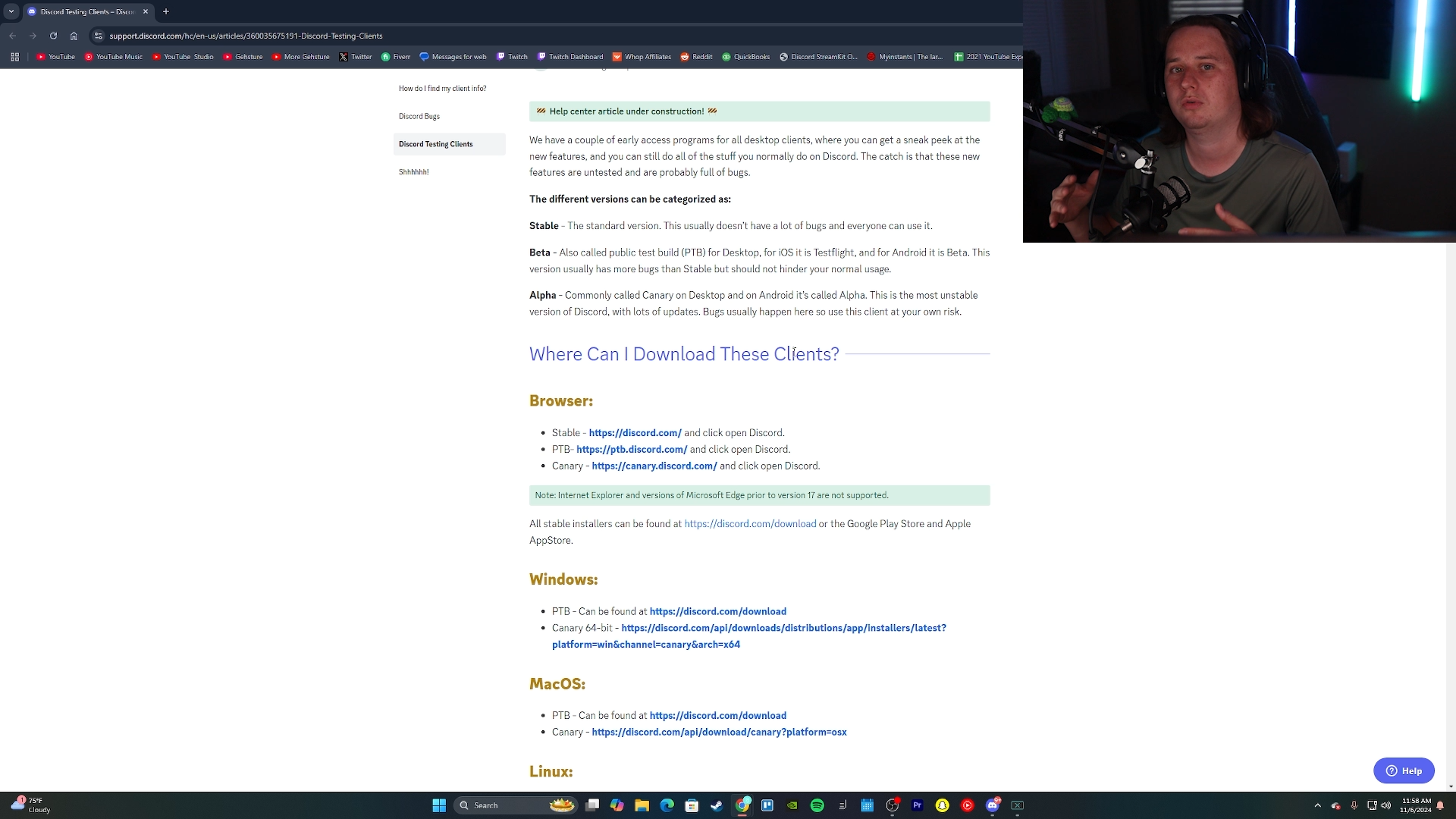Click the Windows Start button
The height and width of the screenshot is (819, 1456).
[x=439, y=805]
